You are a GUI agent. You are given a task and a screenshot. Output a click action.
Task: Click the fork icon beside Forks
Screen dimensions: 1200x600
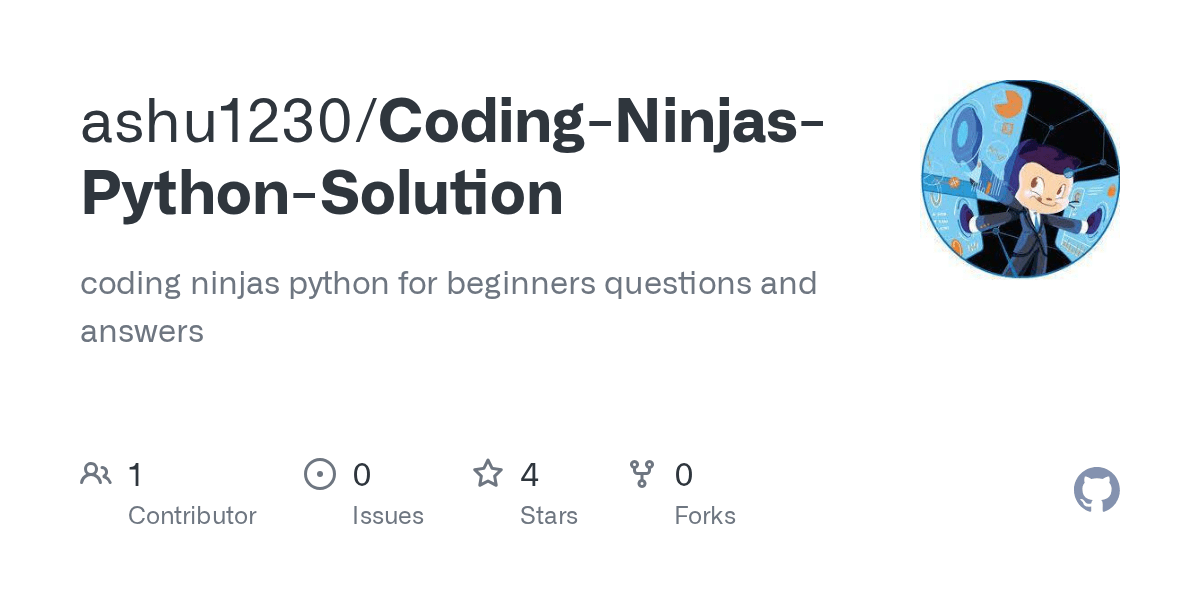point(642,474)
